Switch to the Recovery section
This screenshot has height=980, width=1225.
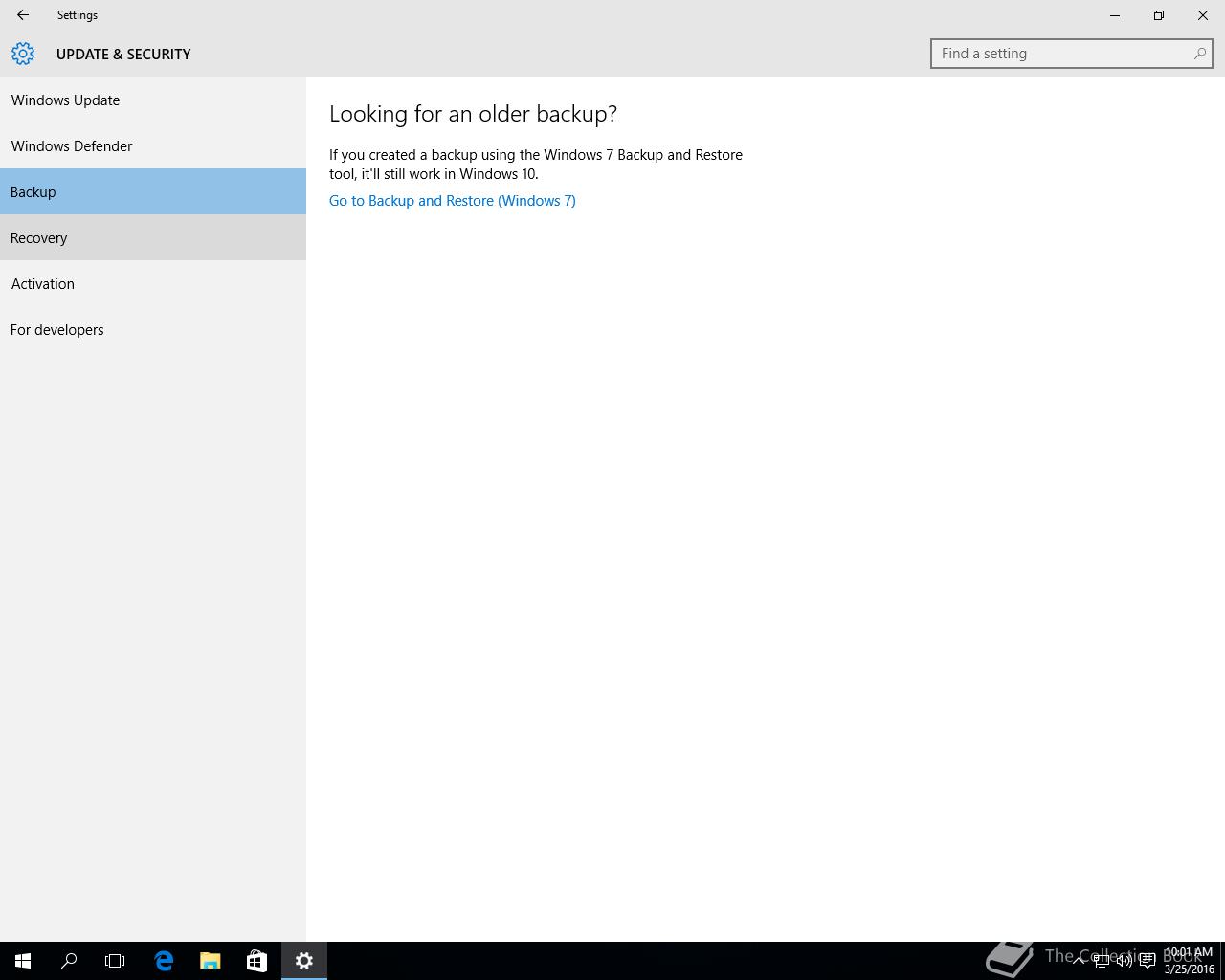click(x=153, y=237)
